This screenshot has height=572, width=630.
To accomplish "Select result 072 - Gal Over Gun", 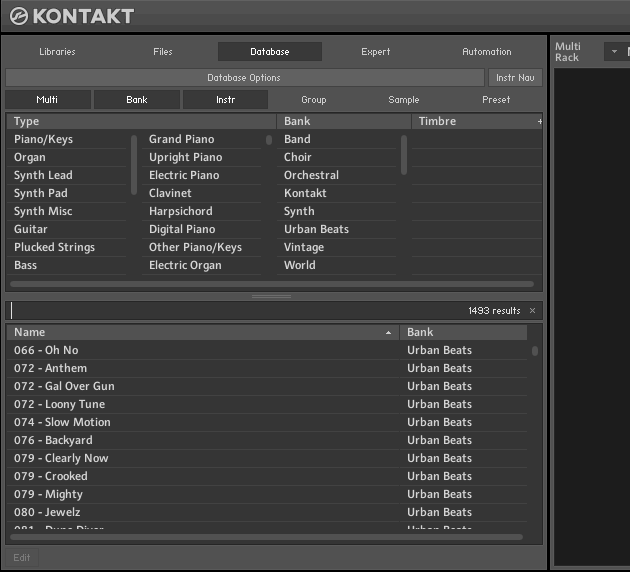I will (x=267, y=386).
